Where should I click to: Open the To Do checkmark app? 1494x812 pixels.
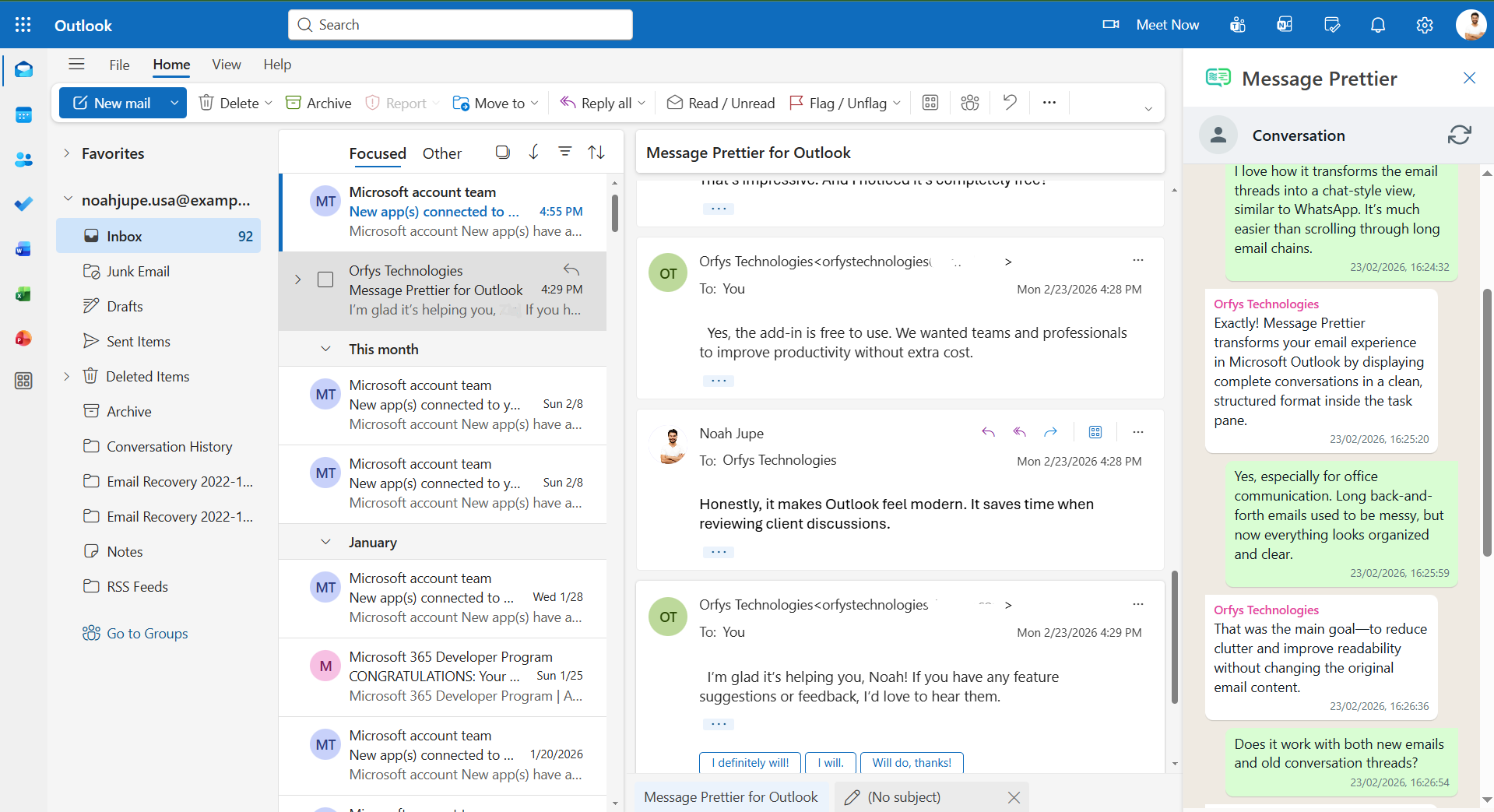click(x=23, y=204)
